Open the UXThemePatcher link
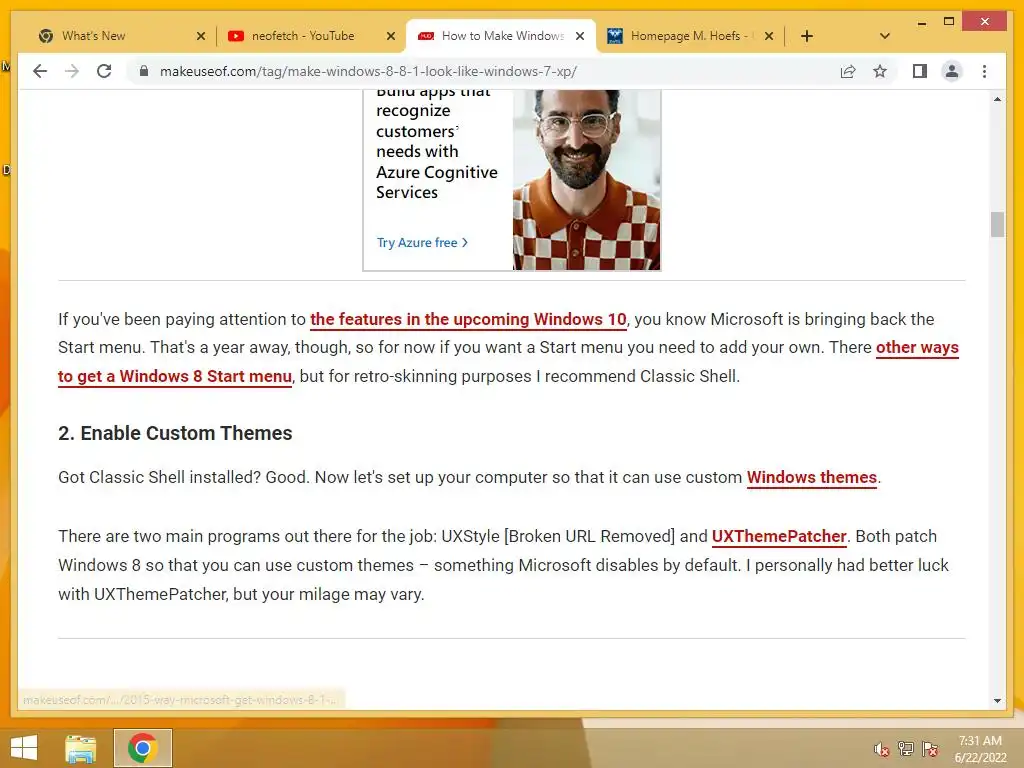Viewport: 1024px width, 768px height. (x=779, y=536)
